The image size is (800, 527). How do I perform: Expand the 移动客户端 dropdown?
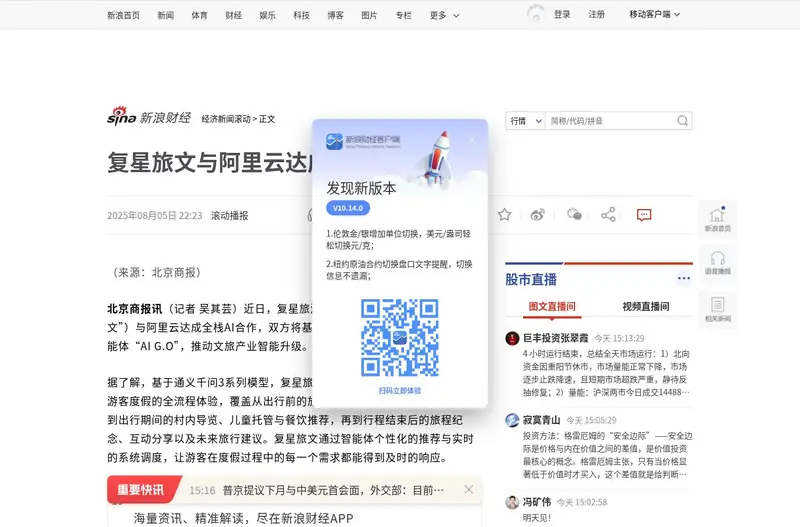655,14
